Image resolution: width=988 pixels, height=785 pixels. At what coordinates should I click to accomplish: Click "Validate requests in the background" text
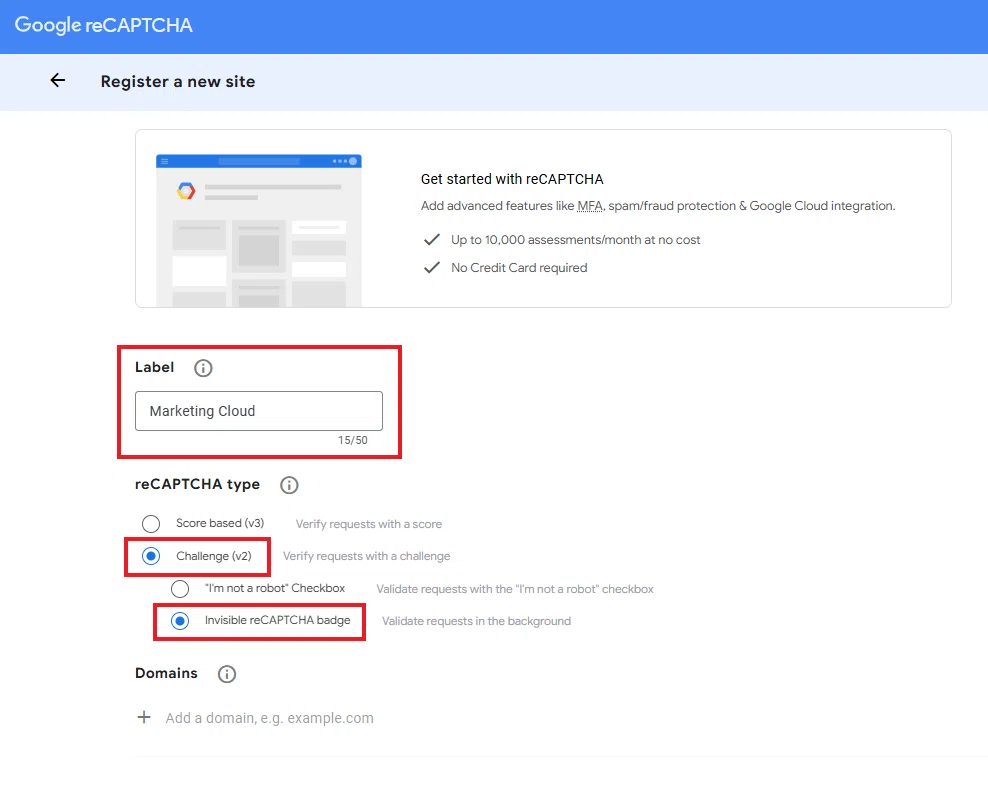(476, 621)
